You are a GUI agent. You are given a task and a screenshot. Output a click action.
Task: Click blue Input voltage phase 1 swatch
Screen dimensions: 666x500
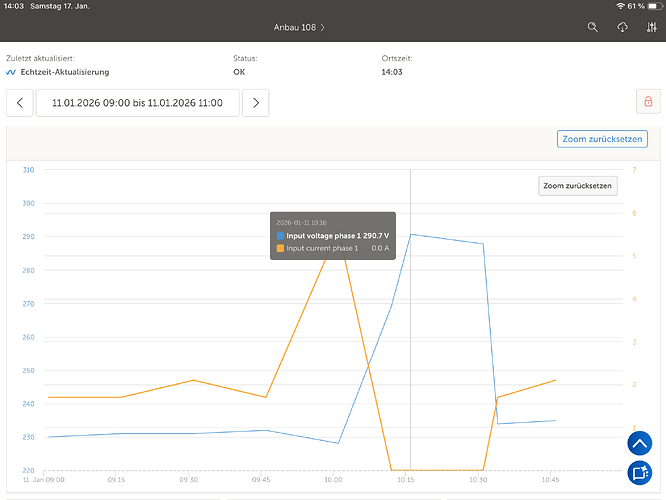(x=281, y=235)
